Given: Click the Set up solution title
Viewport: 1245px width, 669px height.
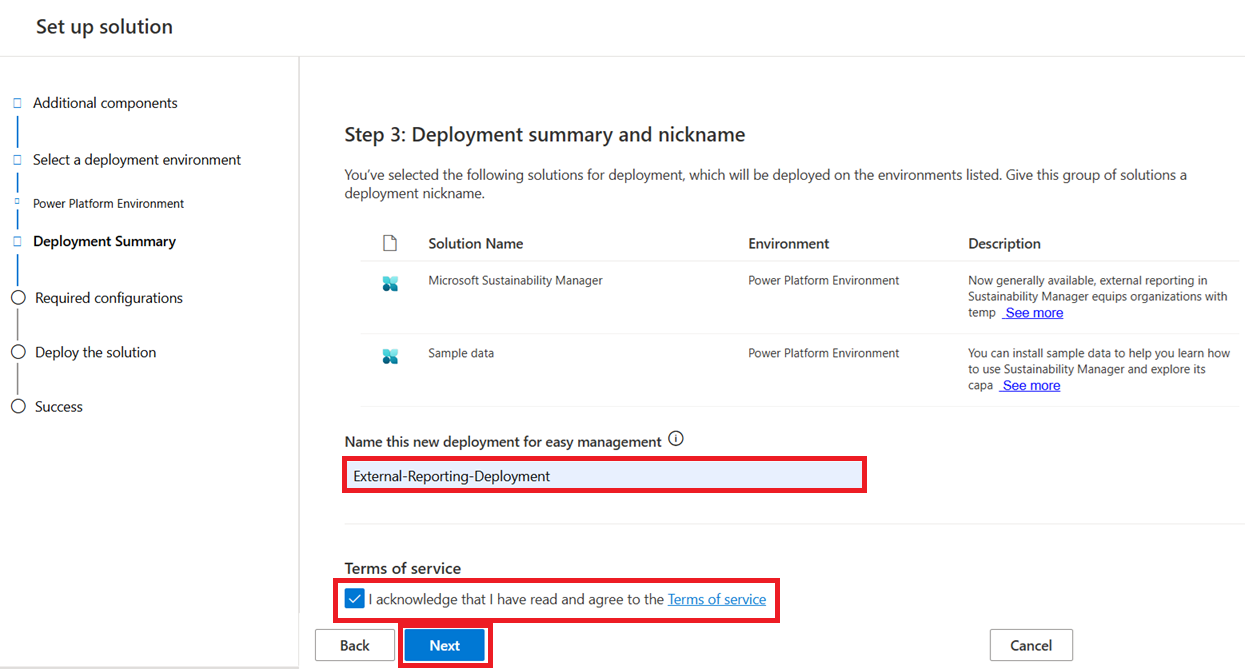Looking at the screenshot, I should [104, 27].
